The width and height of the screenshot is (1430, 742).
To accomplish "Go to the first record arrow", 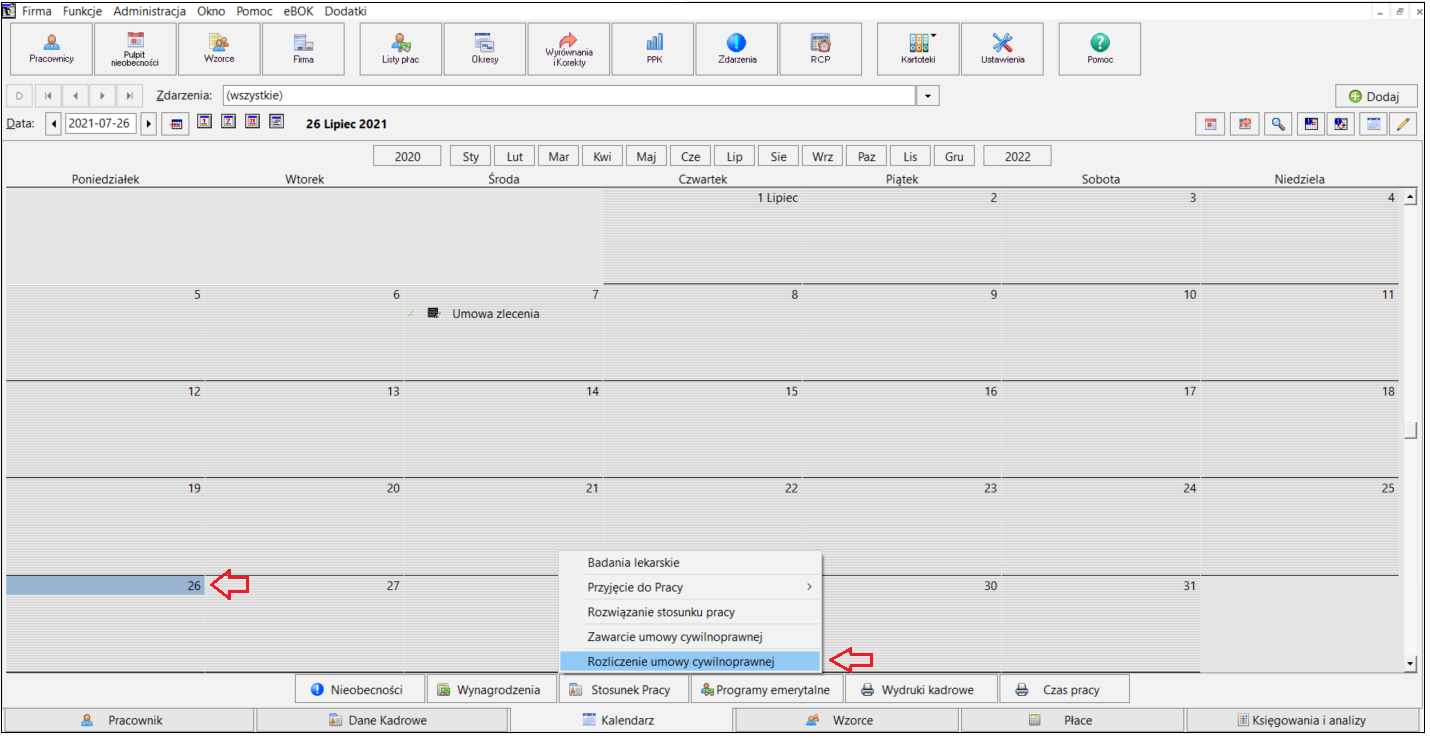I will pos(48,96).
